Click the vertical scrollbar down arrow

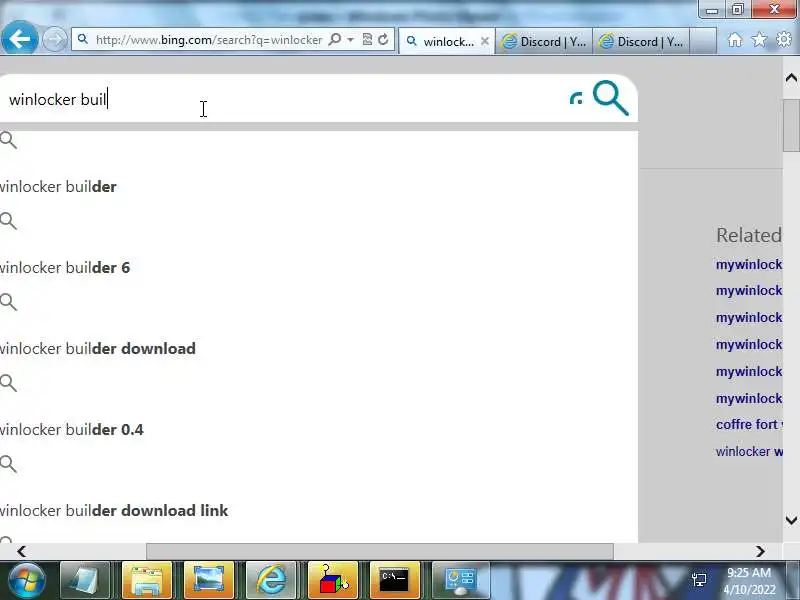pos(791,520)
